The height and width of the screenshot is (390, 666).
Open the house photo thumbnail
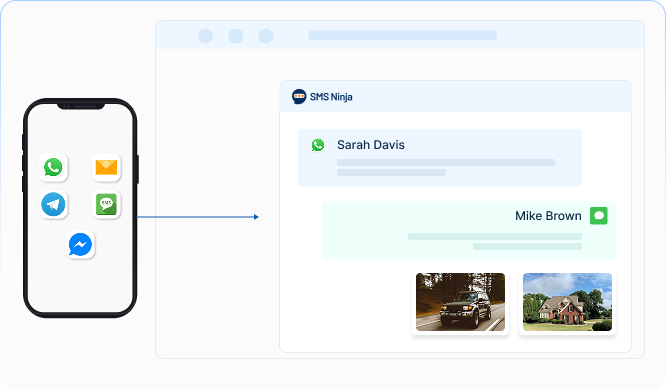click(567, 302)
